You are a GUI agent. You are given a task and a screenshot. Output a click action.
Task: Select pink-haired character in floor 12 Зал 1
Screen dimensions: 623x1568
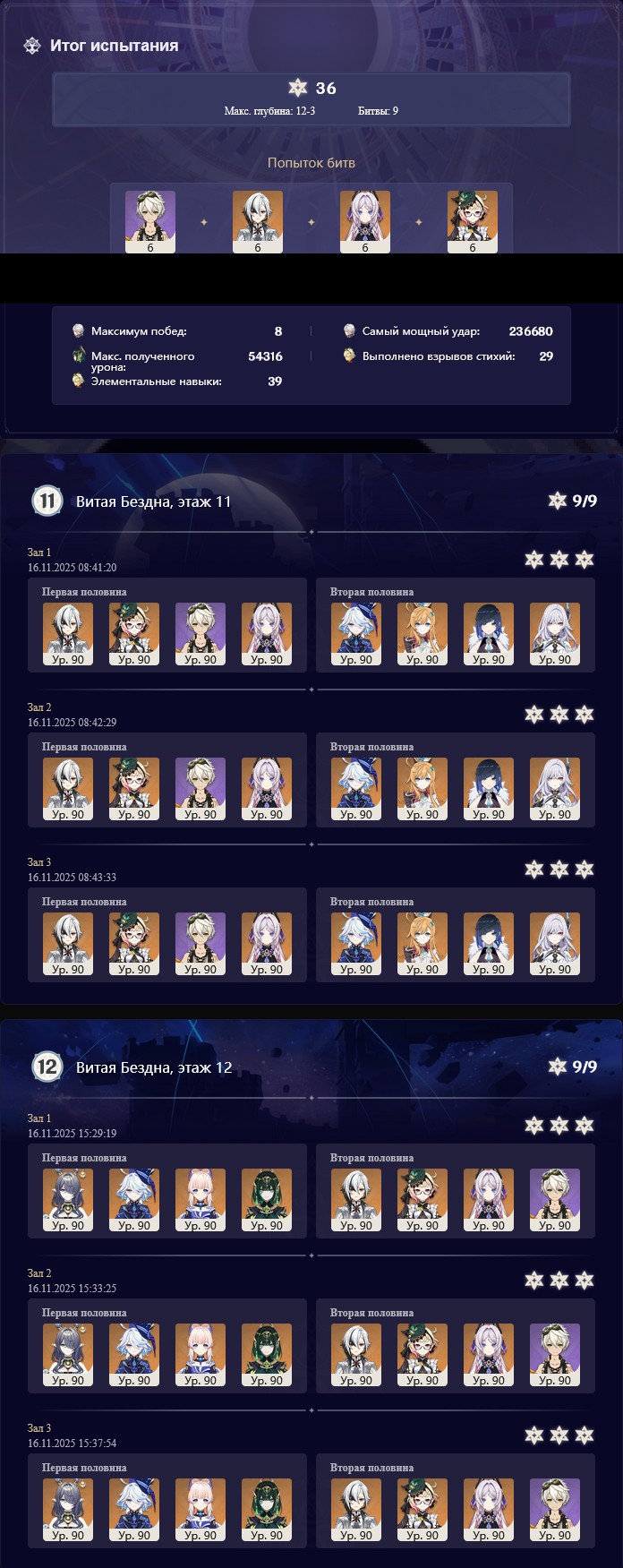(x=201, y=1201)
